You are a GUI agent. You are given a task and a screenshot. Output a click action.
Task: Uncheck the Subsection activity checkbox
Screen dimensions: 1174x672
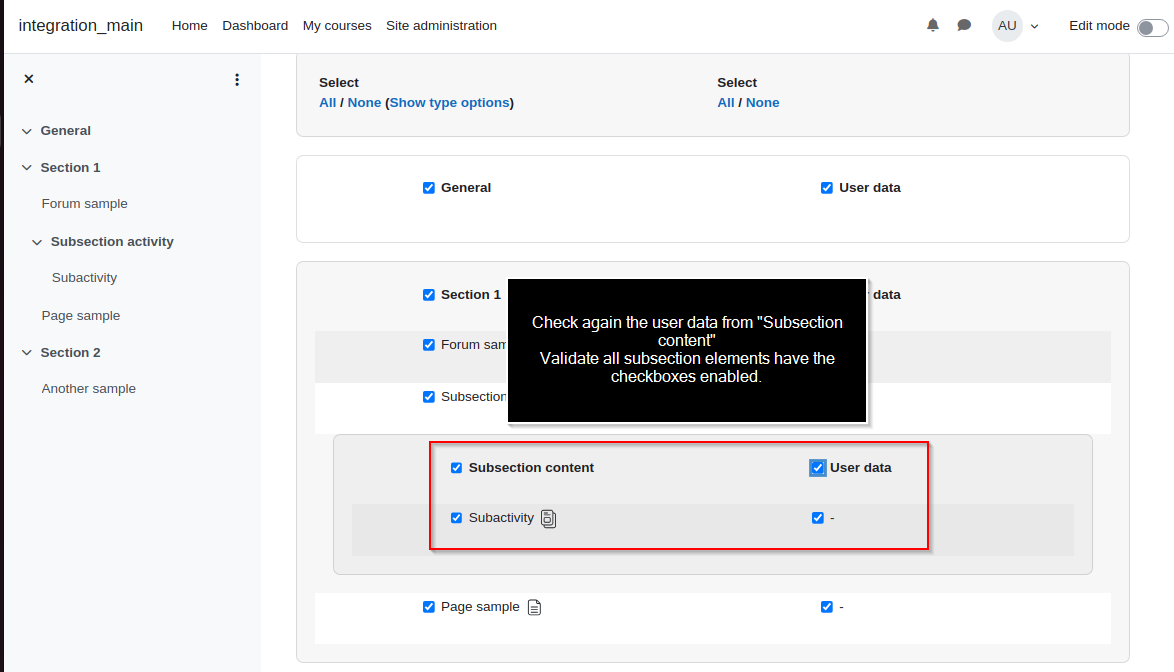tap(428, 397)
